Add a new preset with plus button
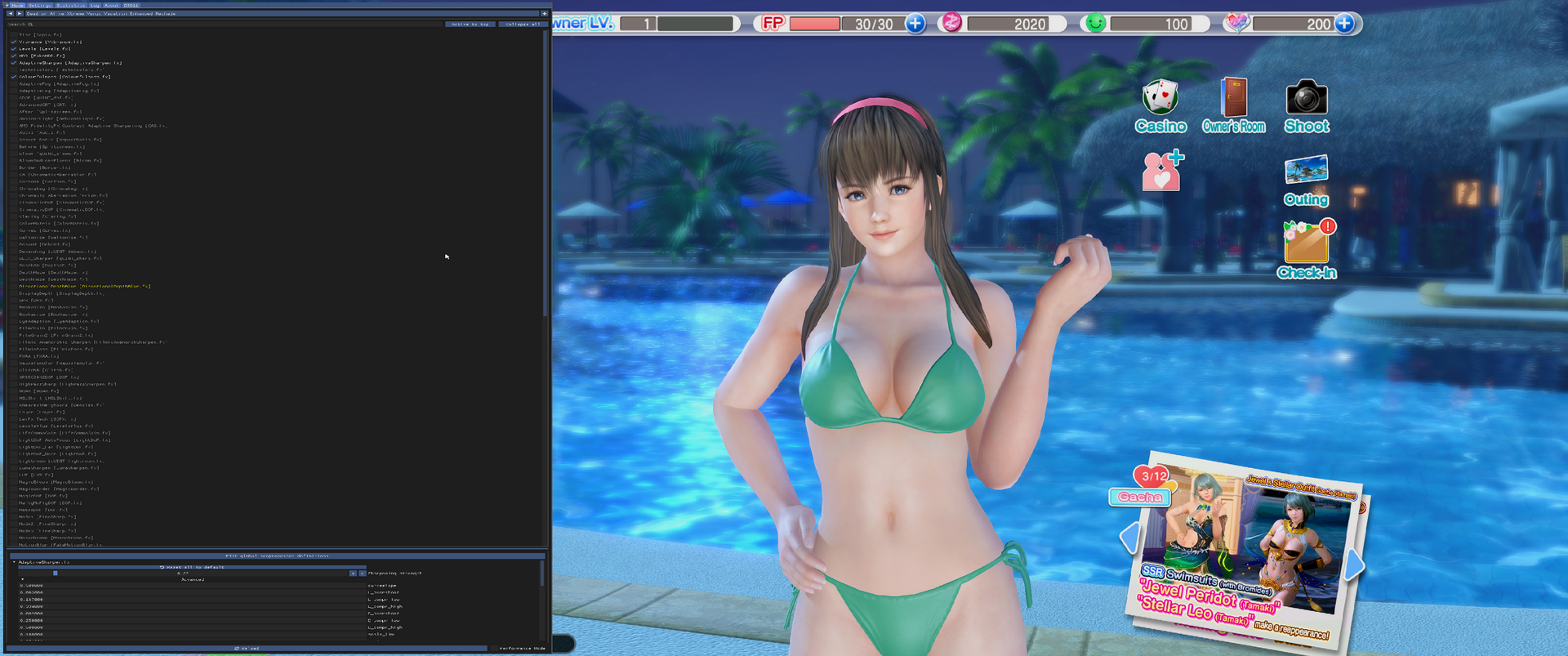 545,14
